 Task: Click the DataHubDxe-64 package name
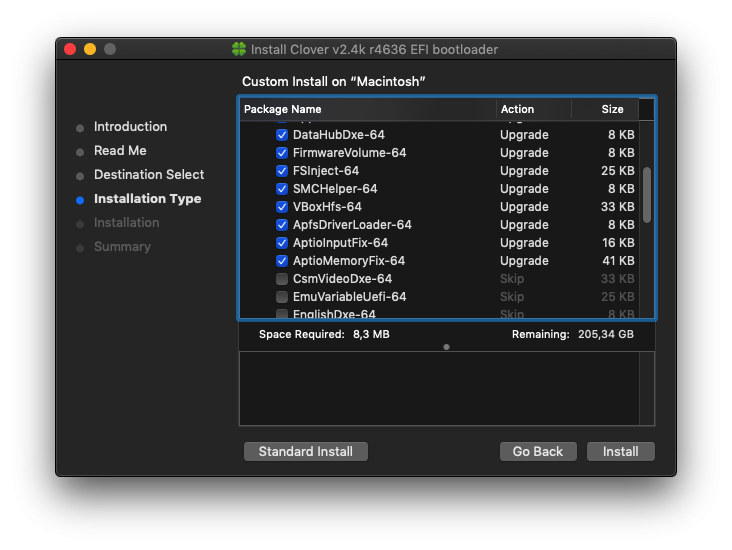click(x=338, y=135)
